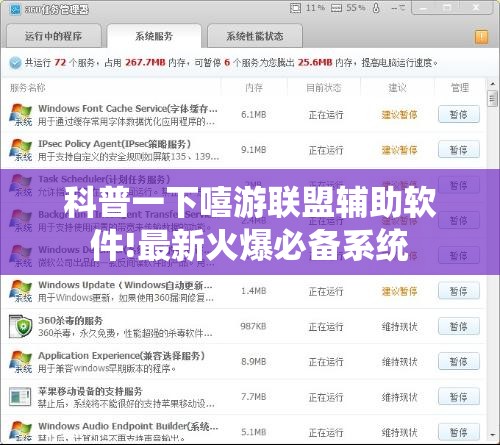The image size is (500, 445).
Task: Click 维持现状 for 360杀毒的服务
Action: pyautogui.click(x=399, y=327)
